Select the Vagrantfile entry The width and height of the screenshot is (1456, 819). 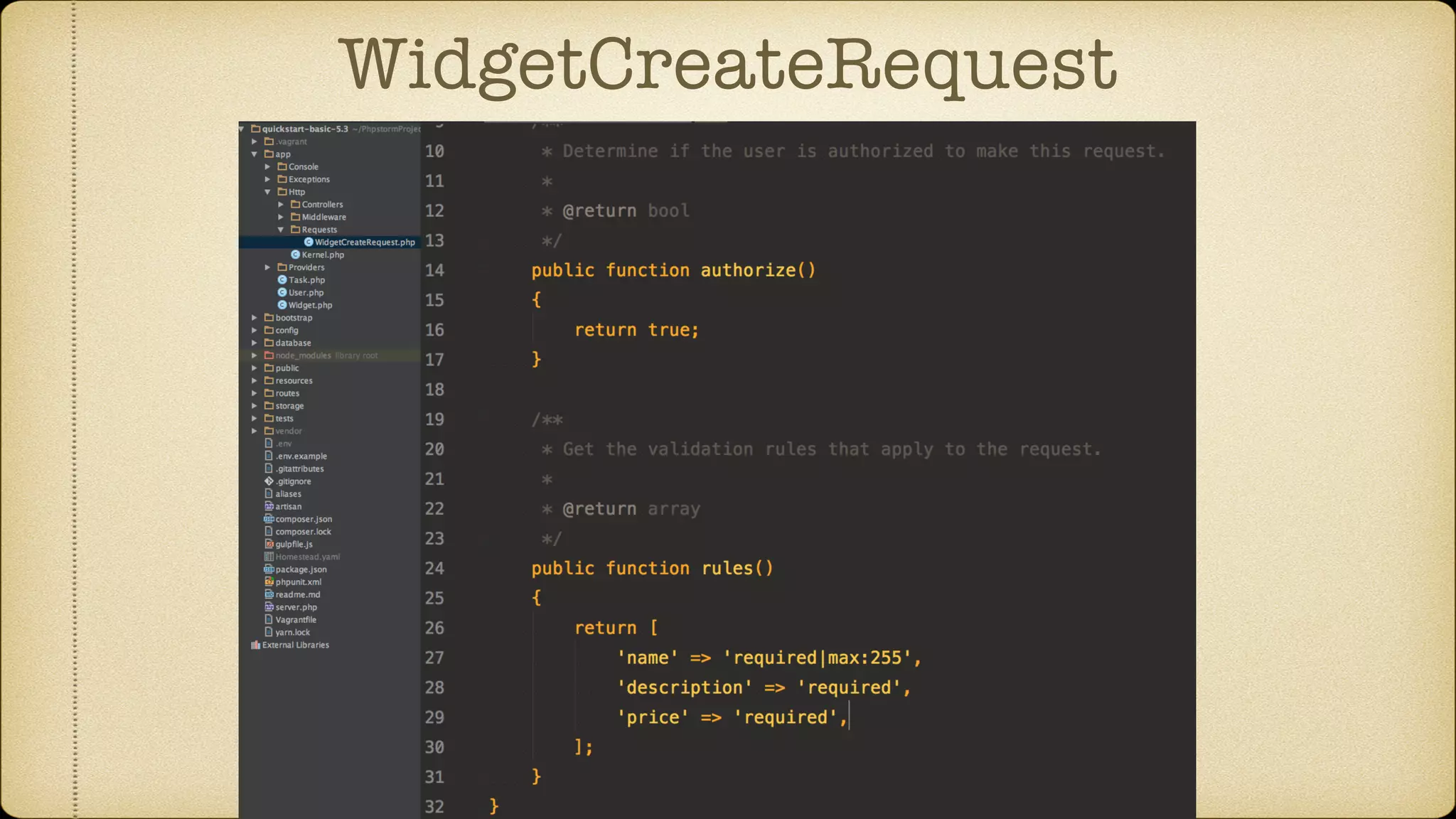click(x=296, y=620)
